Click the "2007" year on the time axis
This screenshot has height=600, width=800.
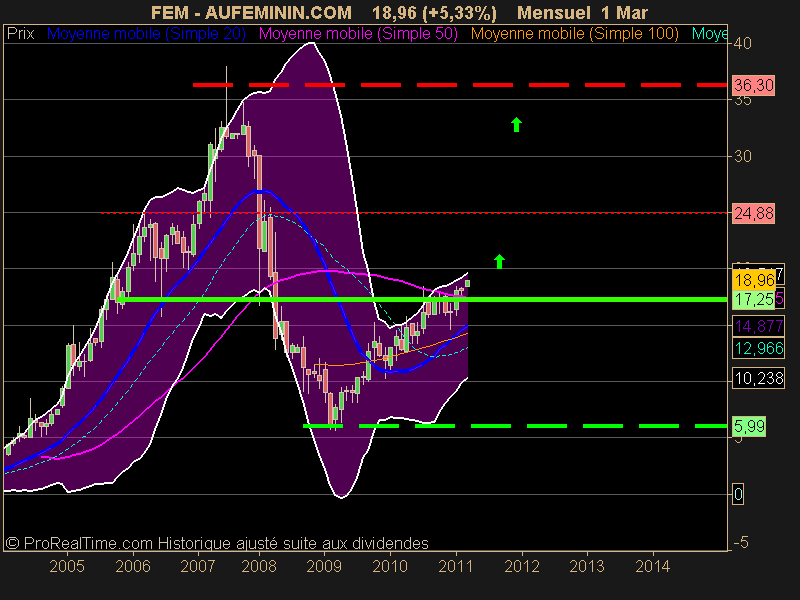[198, 566]
